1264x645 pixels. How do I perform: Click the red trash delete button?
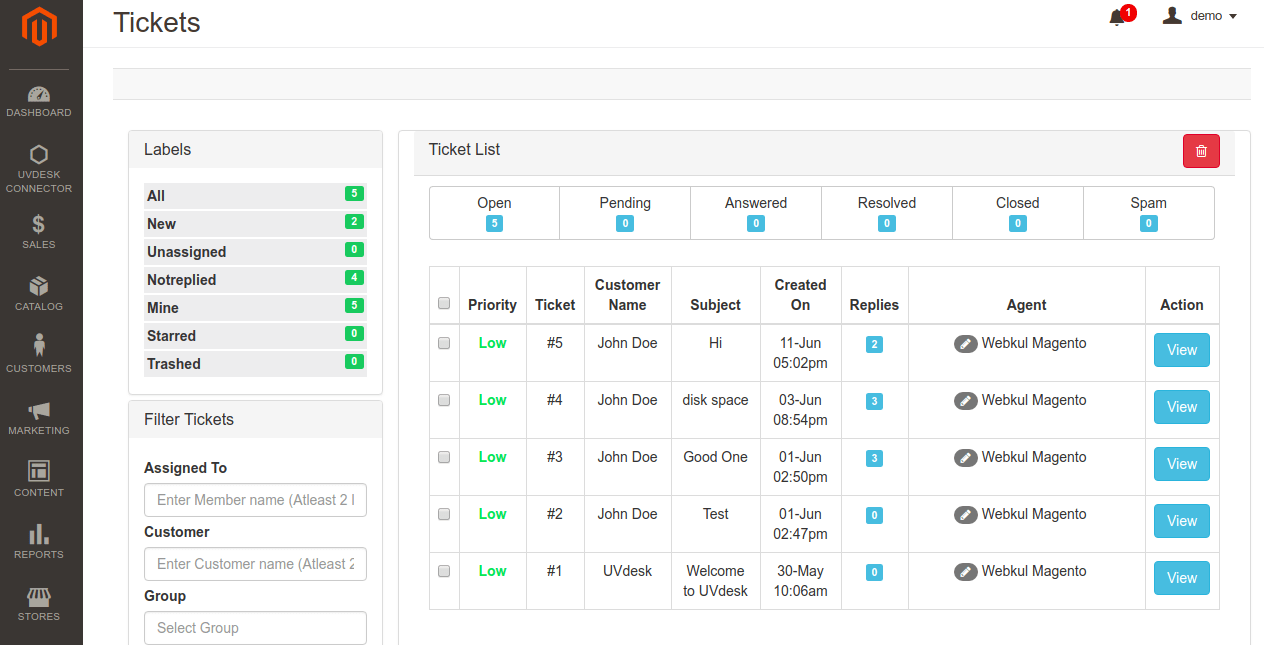point(1201,151)
